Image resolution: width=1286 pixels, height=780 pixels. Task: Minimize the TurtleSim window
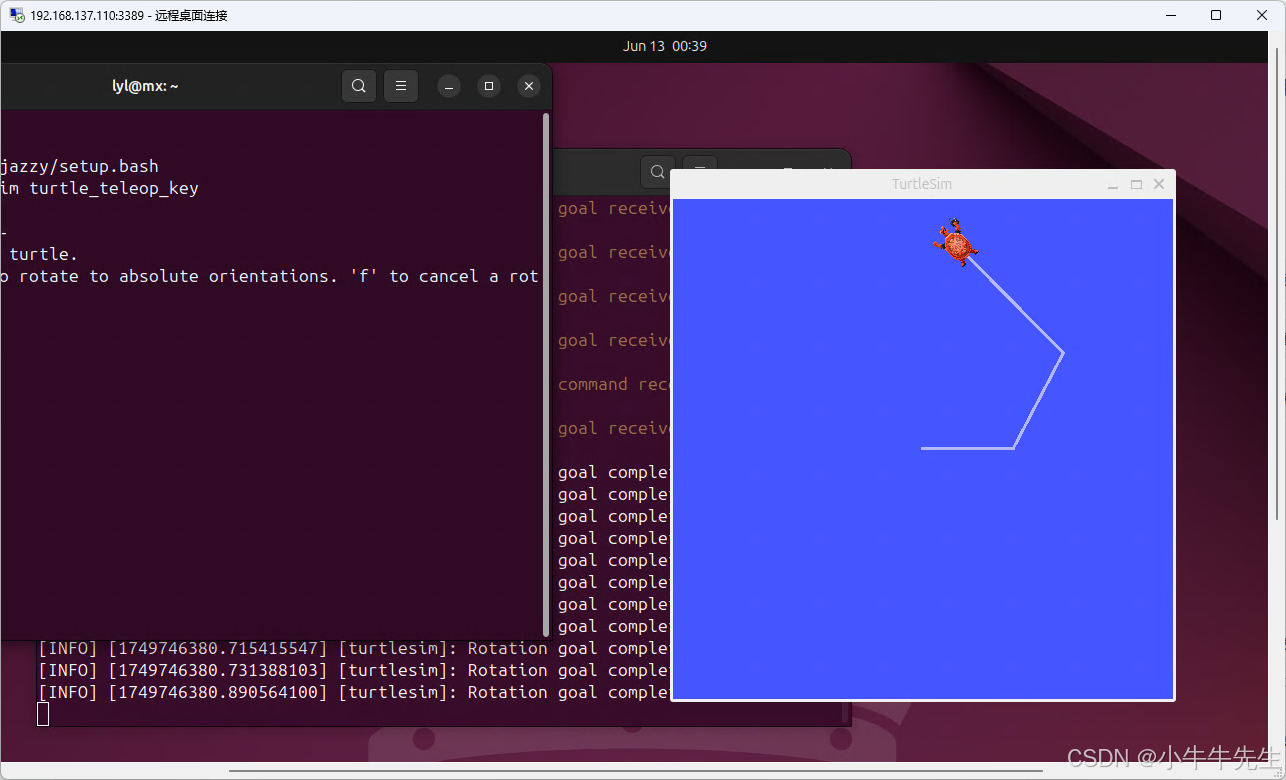click(1112, 184)
